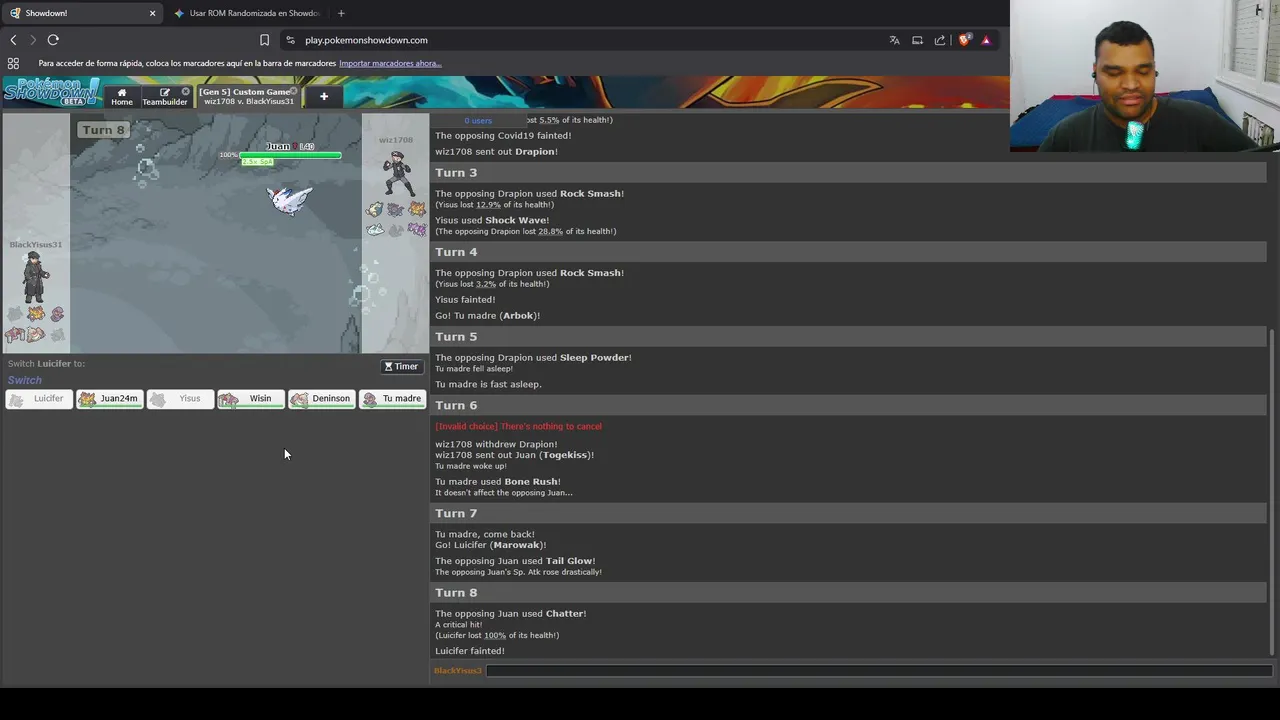Open the Brave Shields icon

point(964,40)
